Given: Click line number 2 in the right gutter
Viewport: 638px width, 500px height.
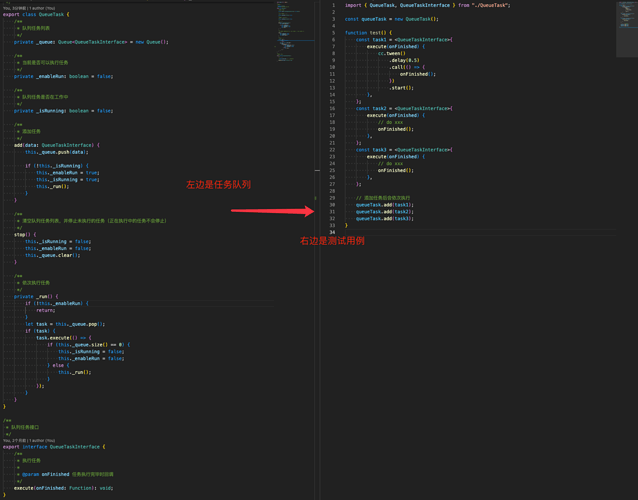Looking at the screenshot, I should click(334, 12).
